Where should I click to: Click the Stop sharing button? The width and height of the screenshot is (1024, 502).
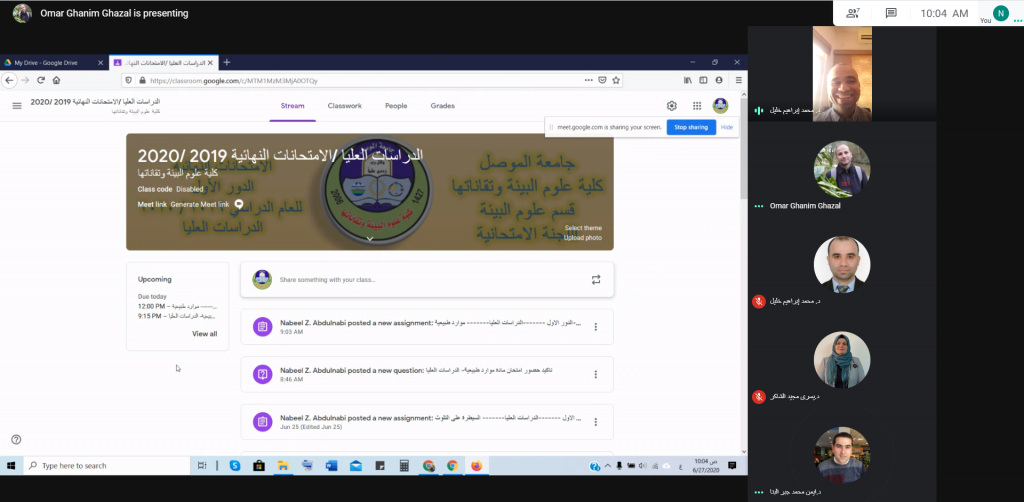click(690, 128)
